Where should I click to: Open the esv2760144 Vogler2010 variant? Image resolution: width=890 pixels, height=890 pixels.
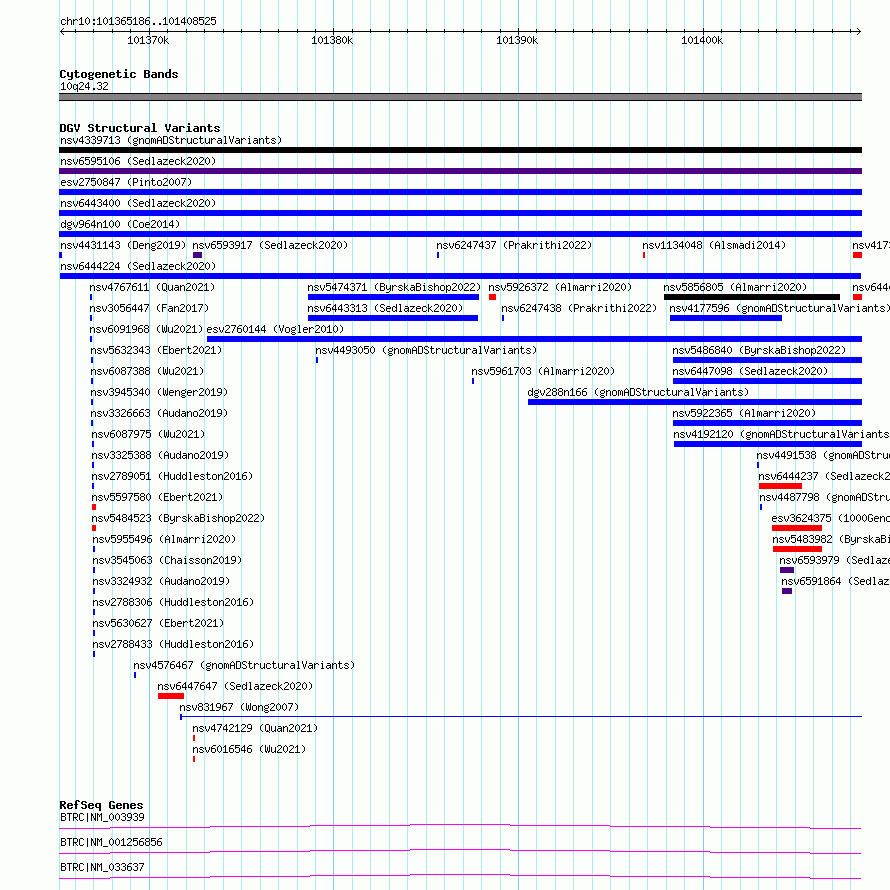(x=275, y=329)
